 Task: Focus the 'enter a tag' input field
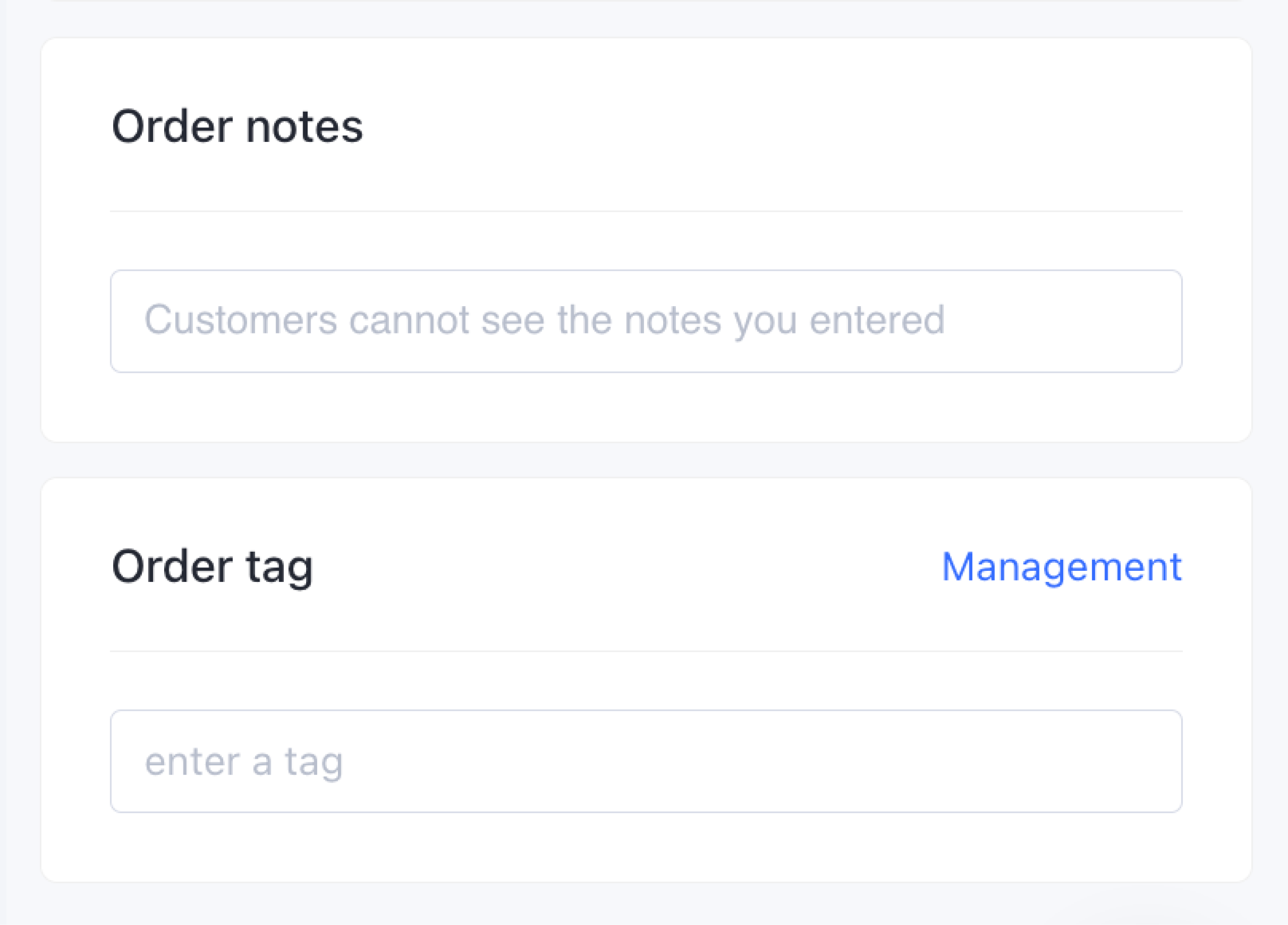coord(646,761)
